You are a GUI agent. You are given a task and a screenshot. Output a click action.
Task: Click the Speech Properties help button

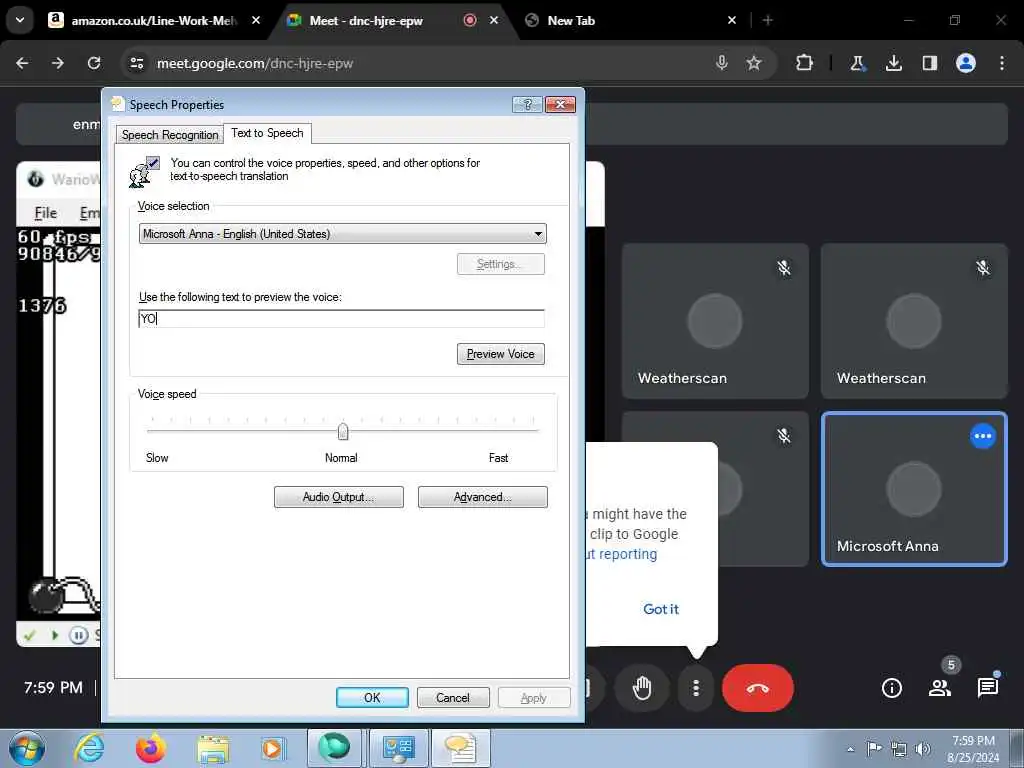[527, 104]
